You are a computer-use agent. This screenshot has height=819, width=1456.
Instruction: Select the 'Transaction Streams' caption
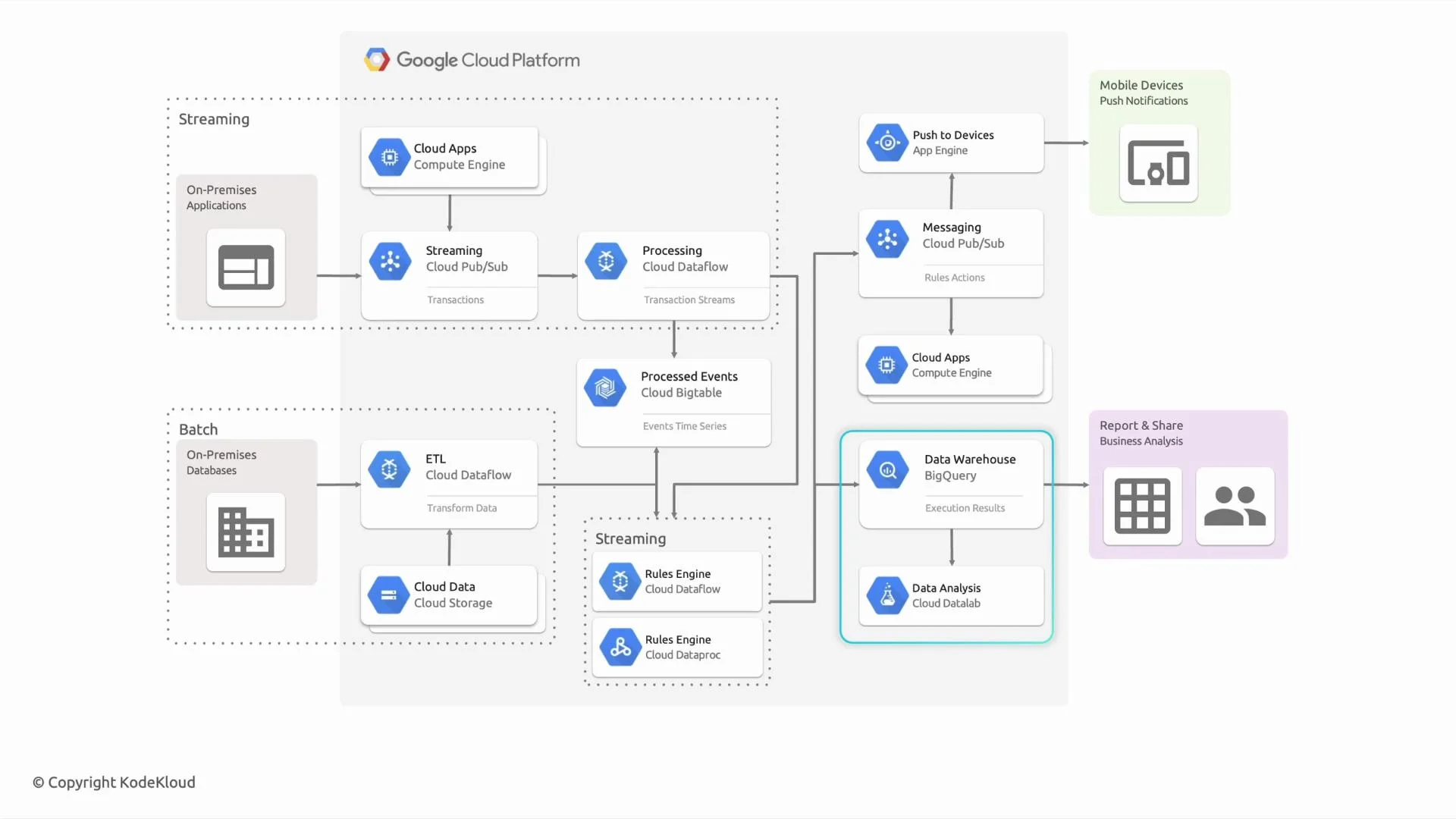pyautogui.click(x=689, y=300)
